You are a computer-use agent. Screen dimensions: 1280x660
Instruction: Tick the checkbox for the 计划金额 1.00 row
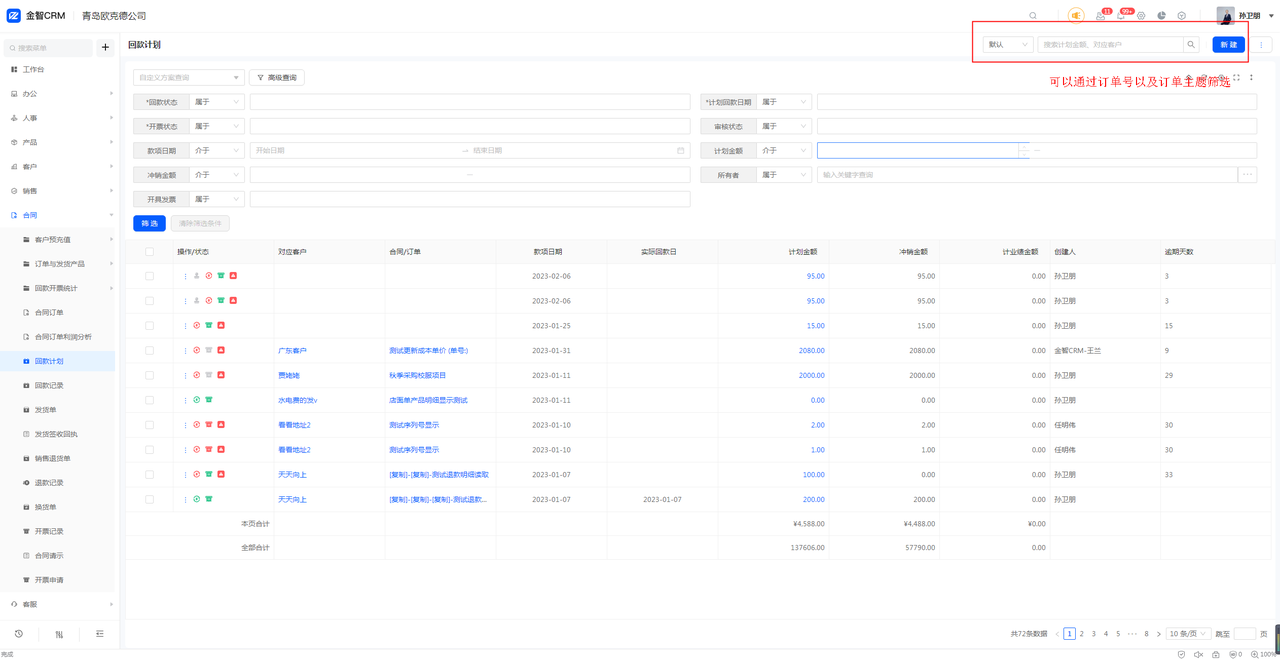pos(150,450)
